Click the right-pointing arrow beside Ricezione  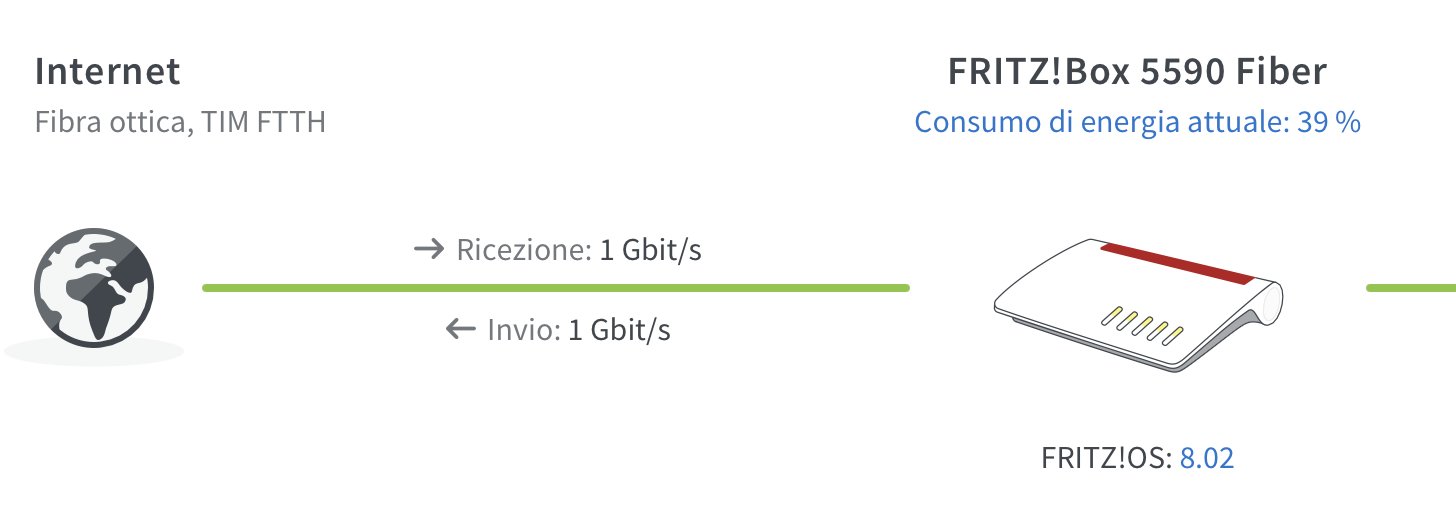[x=429, y=250]
